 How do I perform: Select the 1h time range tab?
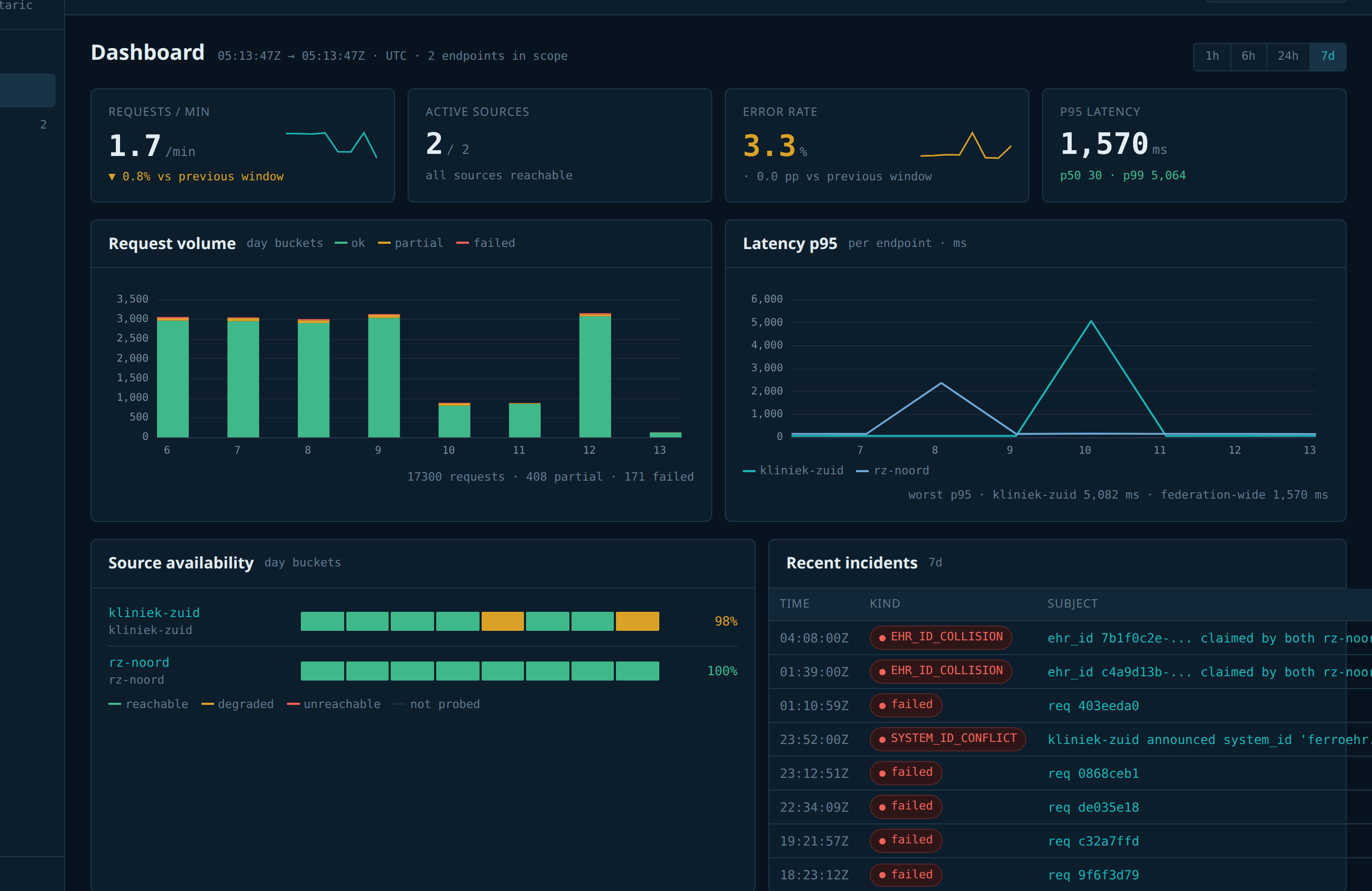tap(1212, 56)
